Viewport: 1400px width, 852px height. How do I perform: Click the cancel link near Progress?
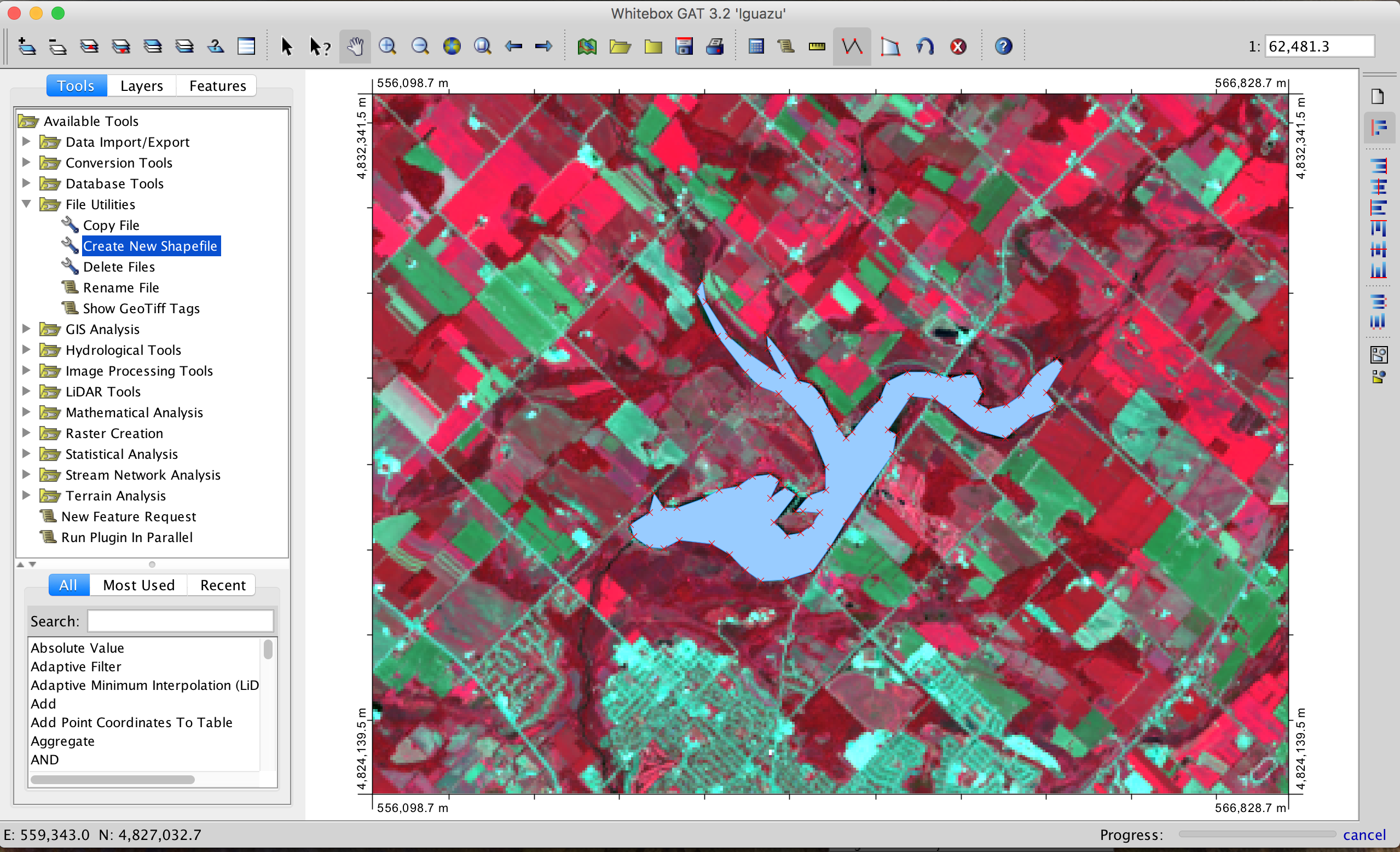(1364, 834)
